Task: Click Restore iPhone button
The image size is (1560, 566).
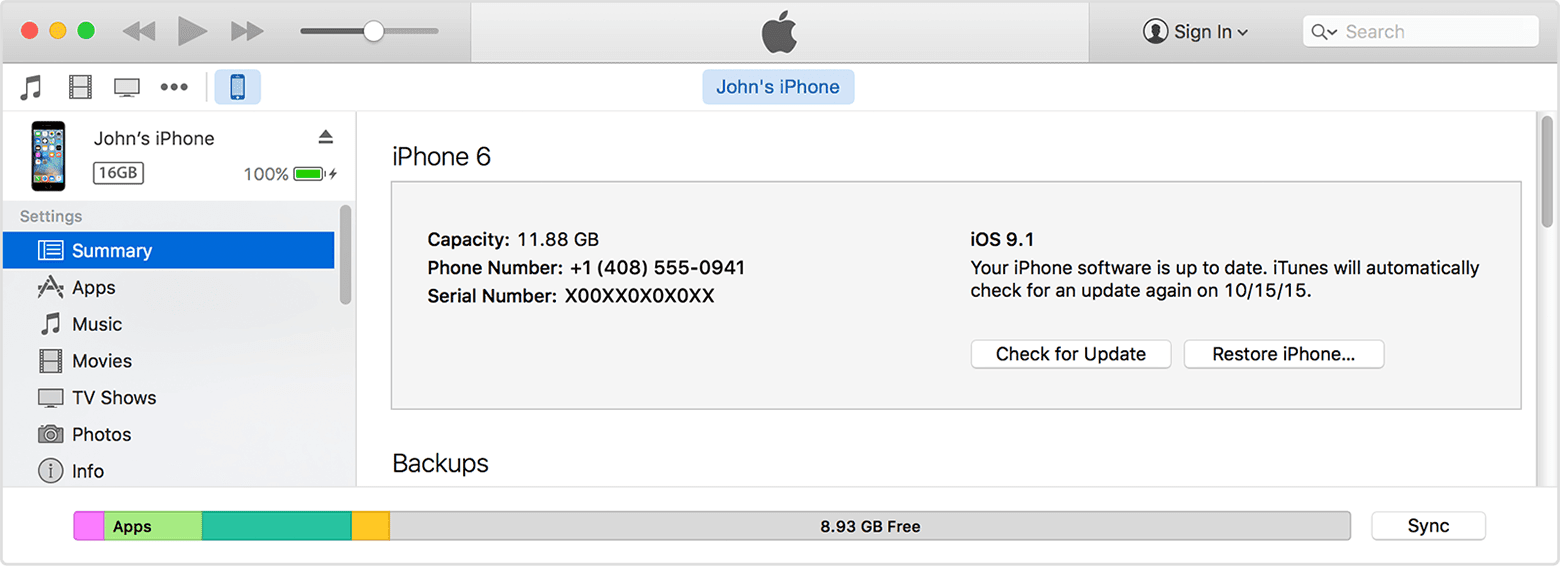Action: [1284, 354]
